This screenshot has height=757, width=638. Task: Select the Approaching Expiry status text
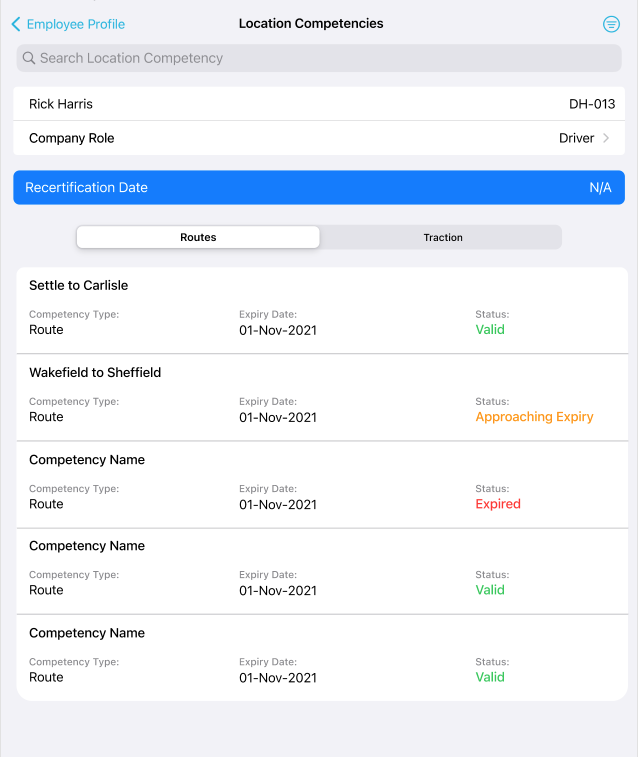534,417
